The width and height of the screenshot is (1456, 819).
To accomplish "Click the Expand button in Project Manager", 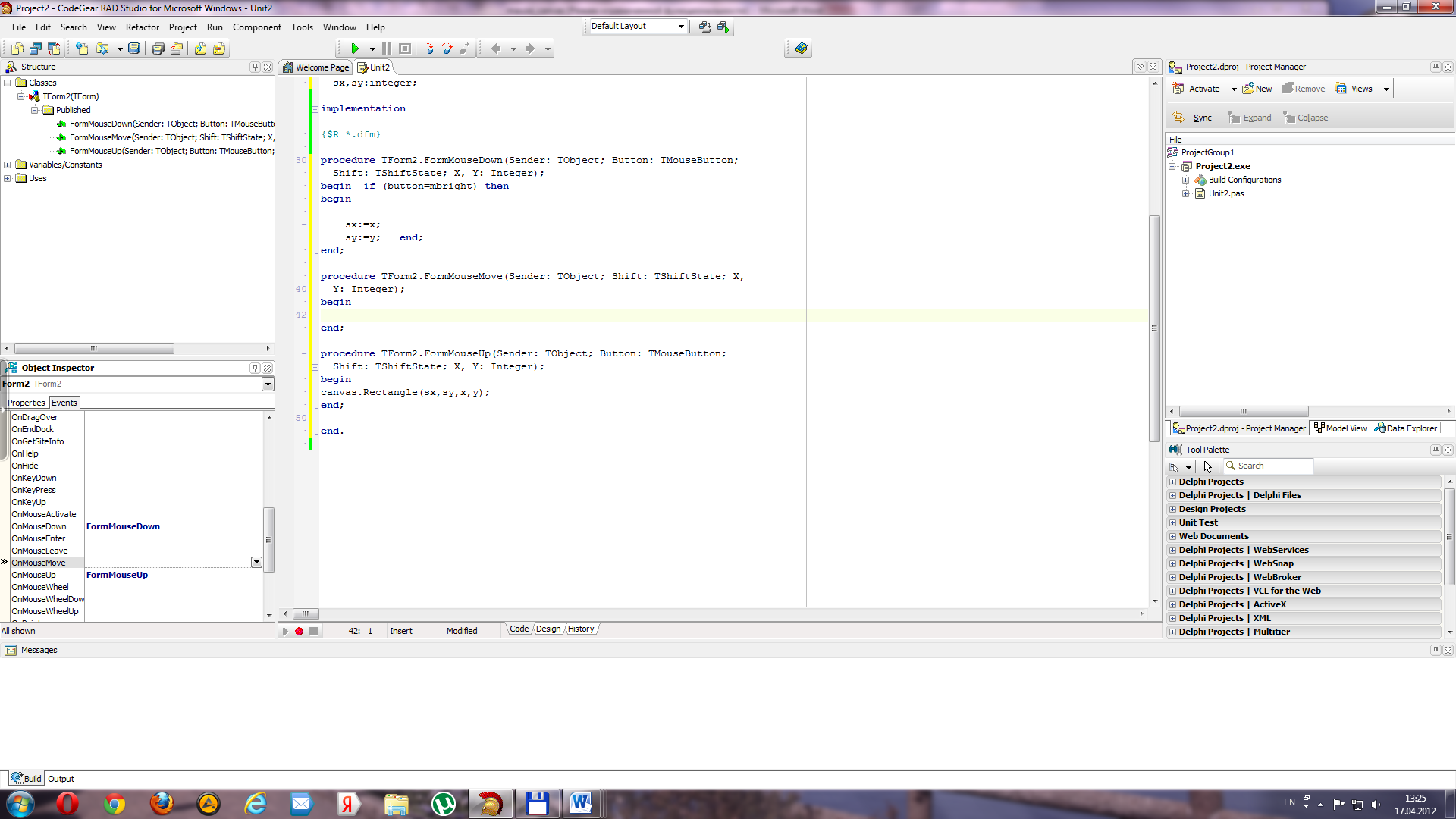I will pyautogui.click(x=1250, y=118).
